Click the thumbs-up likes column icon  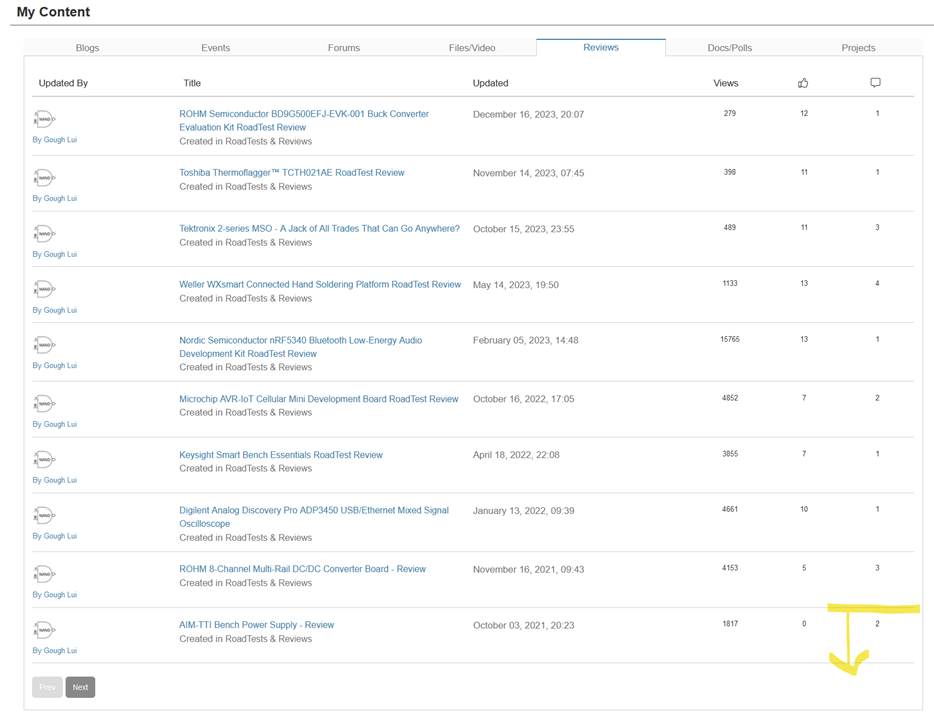pyautogui.click(x=803, y=83)
